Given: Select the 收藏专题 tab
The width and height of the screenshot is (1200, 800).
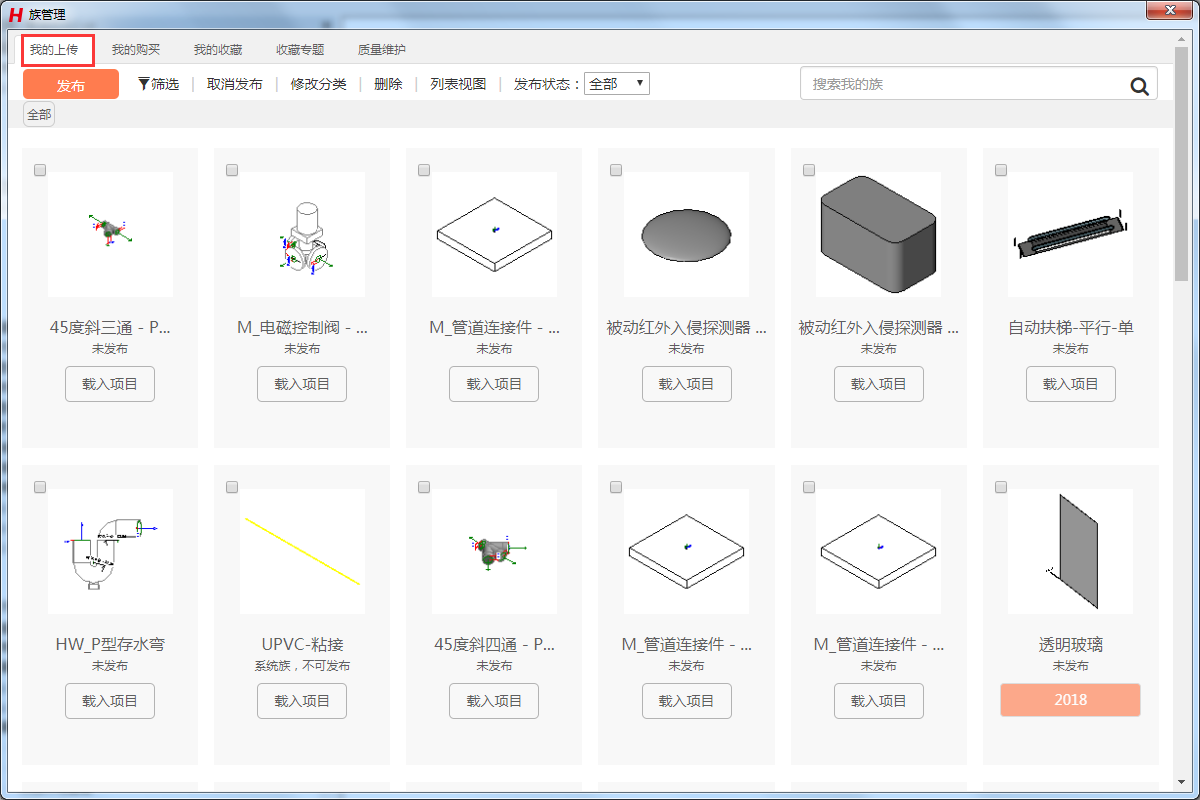Looking at the screenshot, I should coord(300,49).
